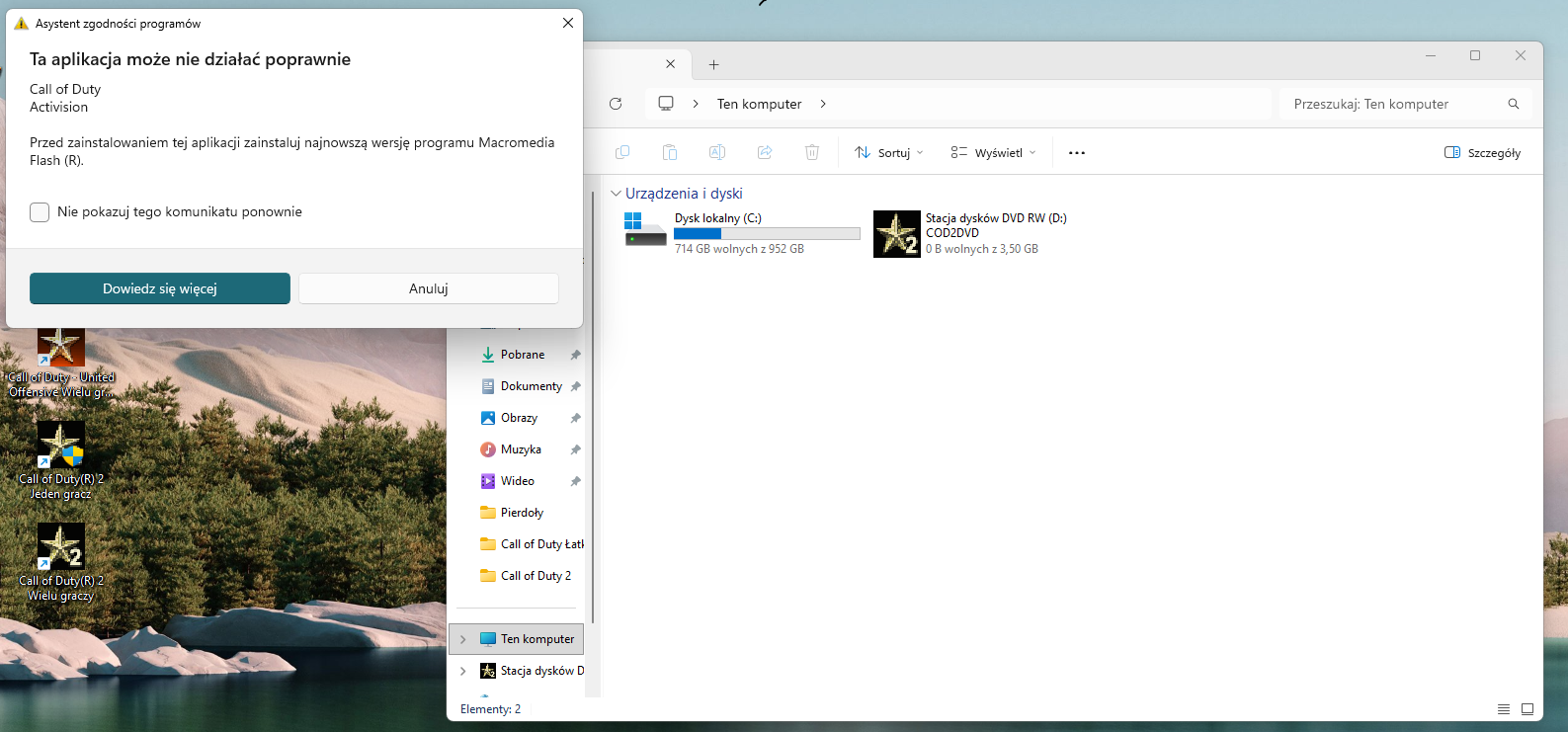Click the paste clipboard icon
Screen dimensions: 1568x732
coord(670,152)
